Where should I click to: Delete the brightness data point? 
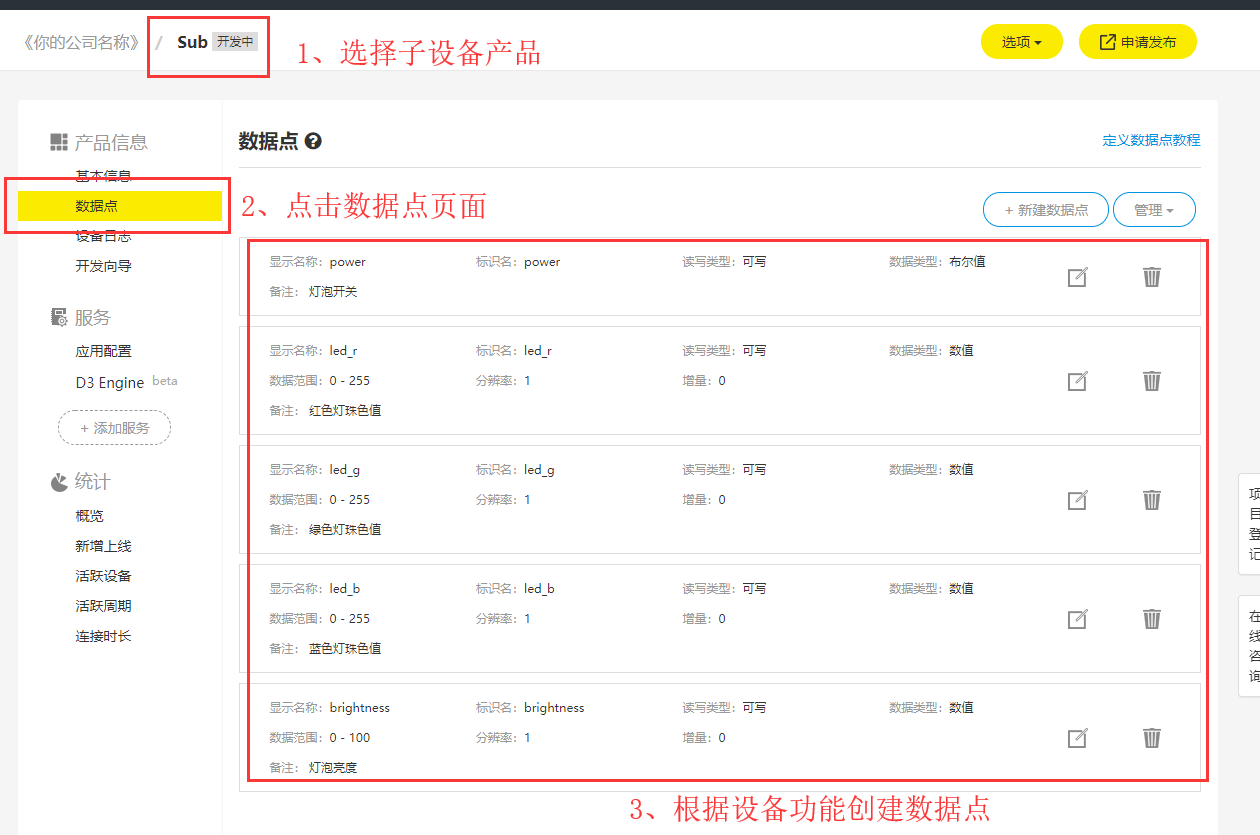coord(1151,737)
